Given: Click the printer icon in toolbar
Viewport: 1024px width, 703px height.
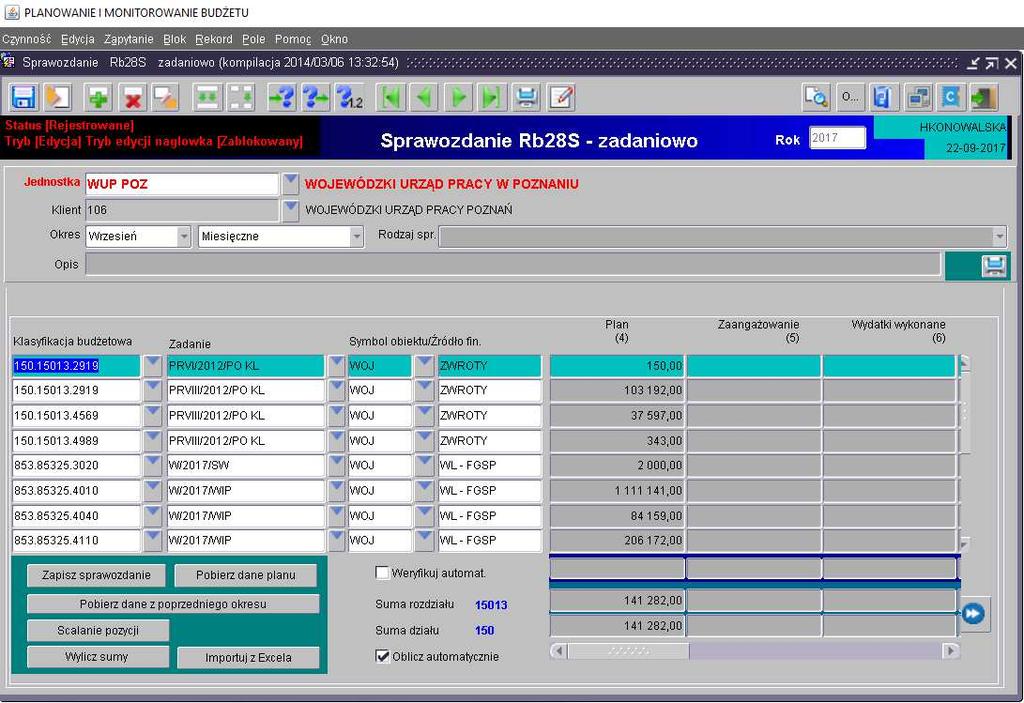Looking at the screenshot, I should (526, 98).
